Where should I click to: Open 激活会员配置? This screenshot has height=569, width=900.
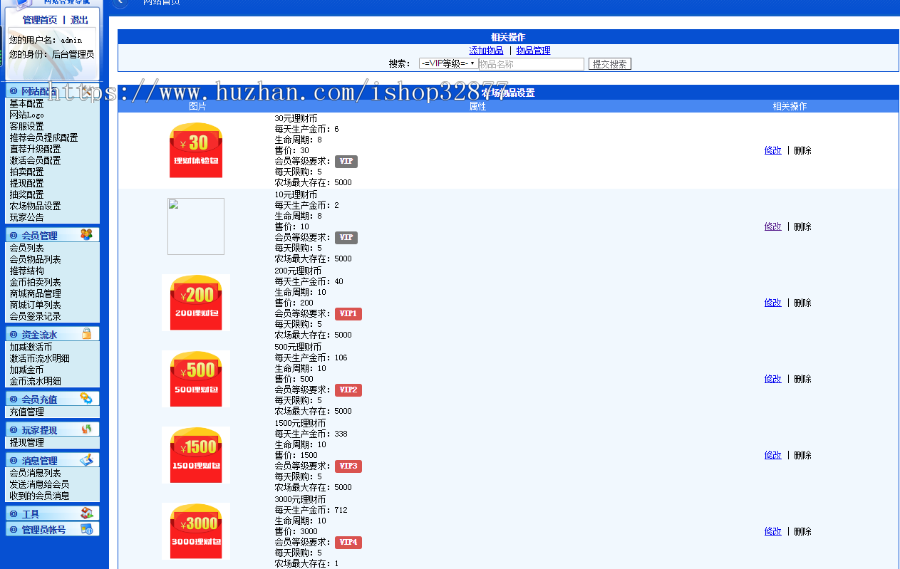click(x=35, y=161)
